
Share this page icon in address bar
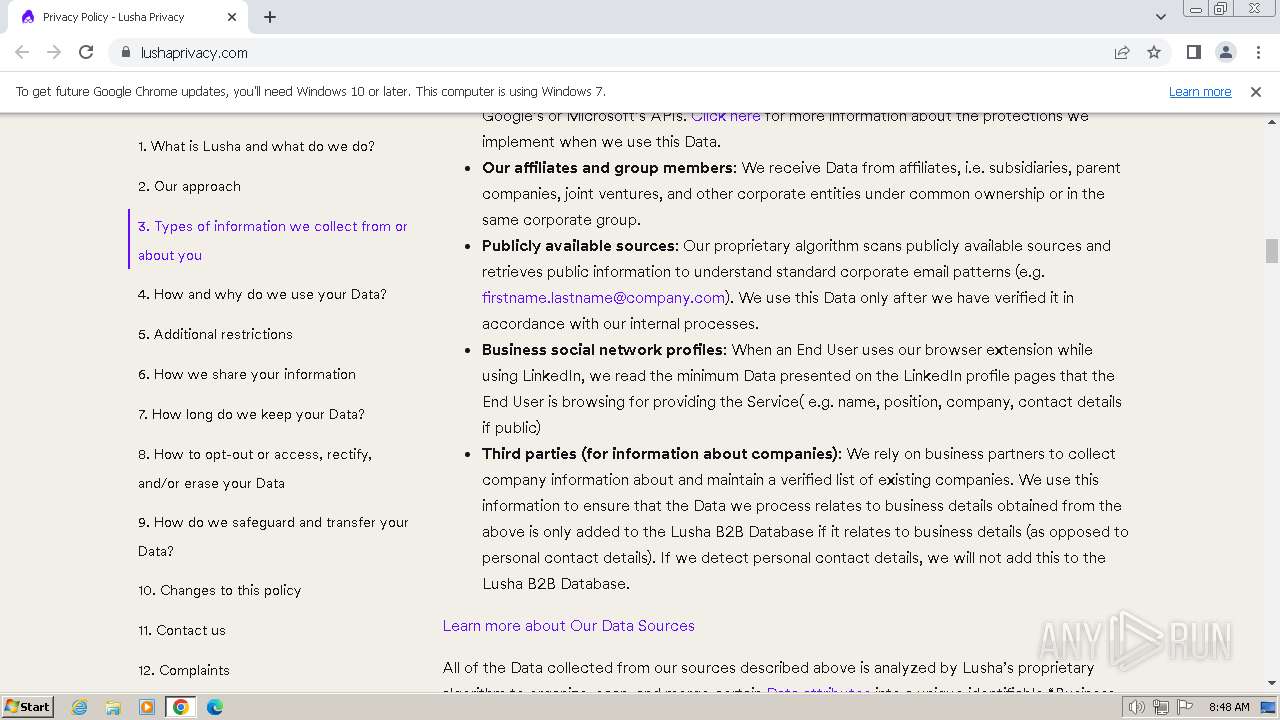tap(1122, 52)
